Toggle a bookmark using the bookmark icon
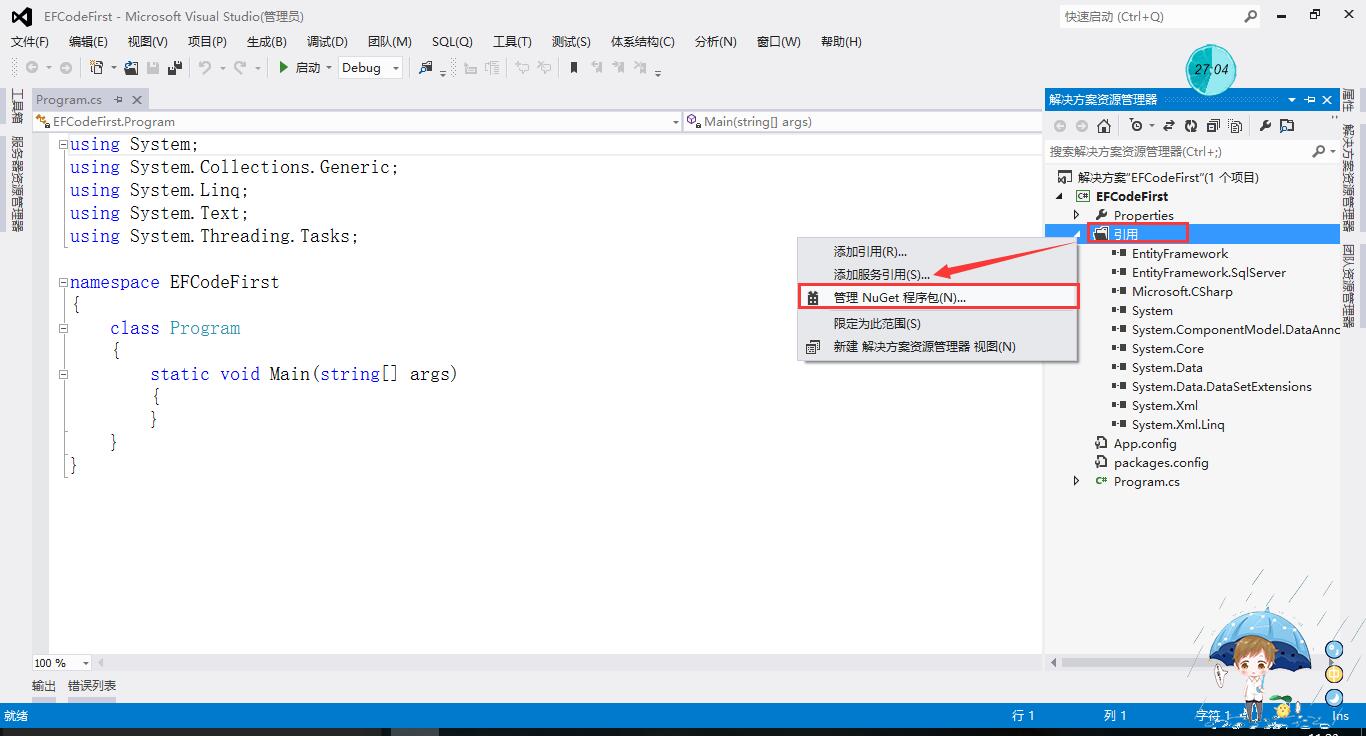1366x736 pixels. [x=574, y=67]
